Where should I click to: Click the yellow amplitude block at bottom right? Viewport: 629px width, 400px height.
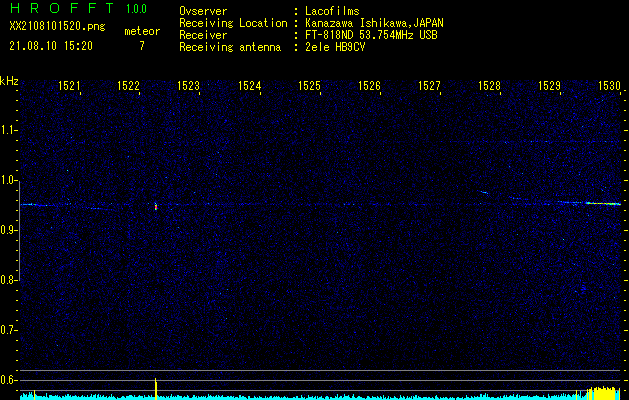[603, 393]
